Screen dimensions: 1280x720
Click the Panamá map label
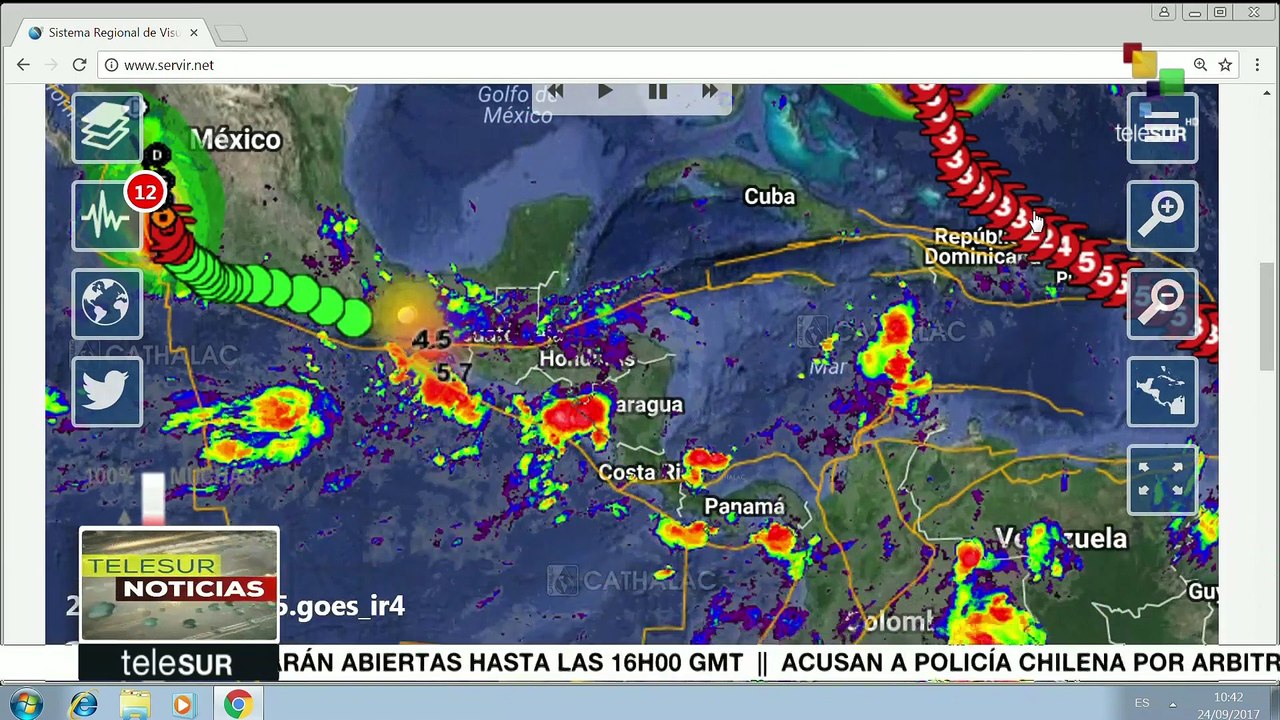point(744,507)
